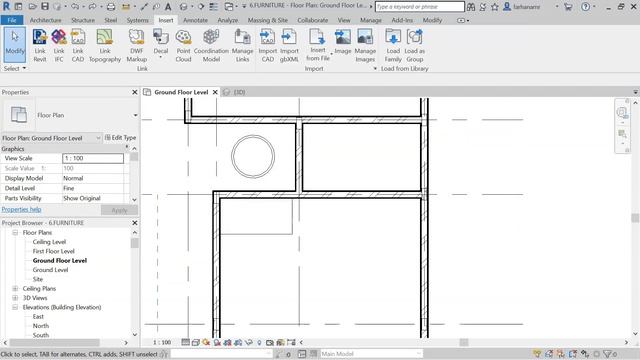Screen dimensions: 640x360
Task: Click the shopping cart icon in title bar
Action: tap(568, 7)
